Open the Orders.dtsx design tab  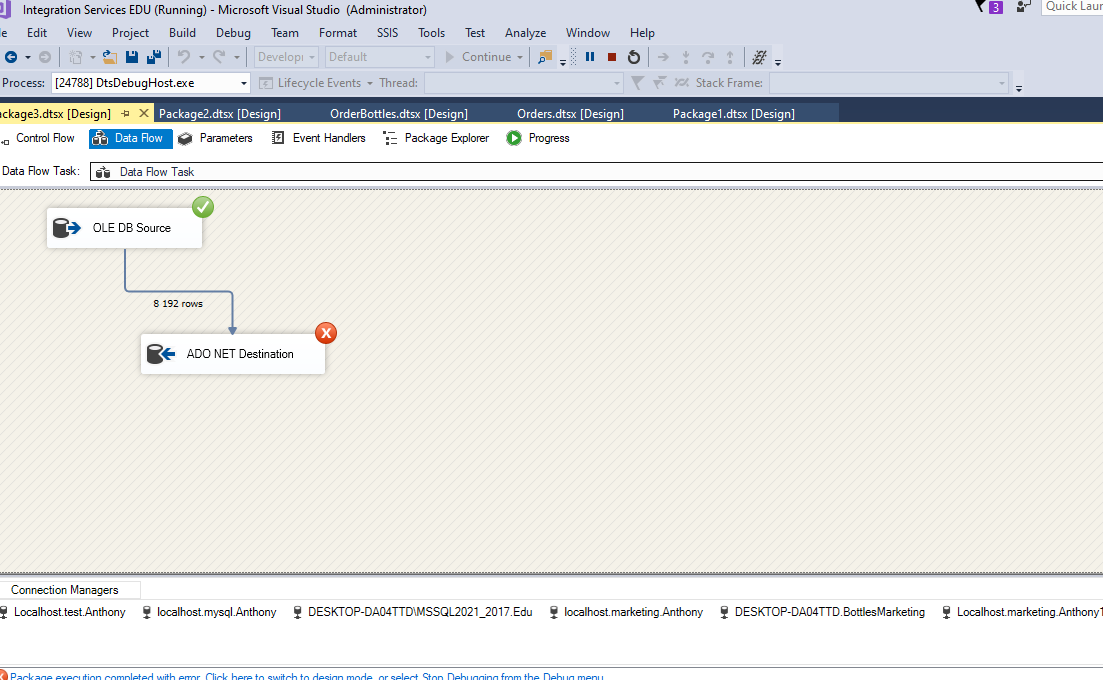tap(570, 113)
